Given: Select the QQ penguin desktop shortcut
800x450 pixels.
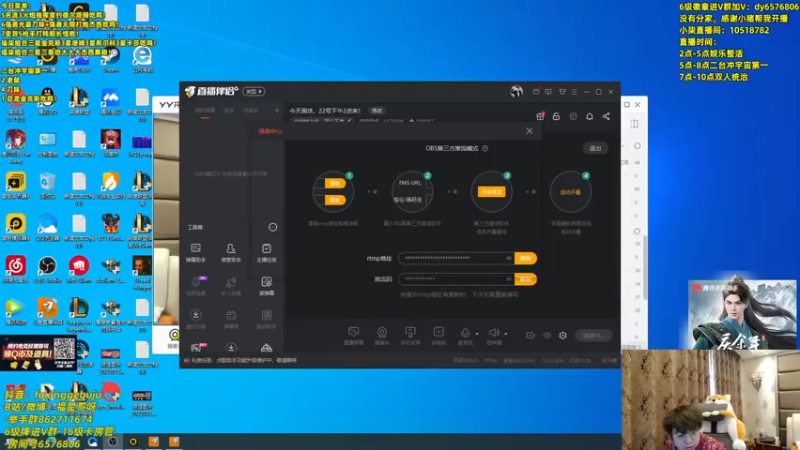Looking at the screenshot, I should coord(47,101).
